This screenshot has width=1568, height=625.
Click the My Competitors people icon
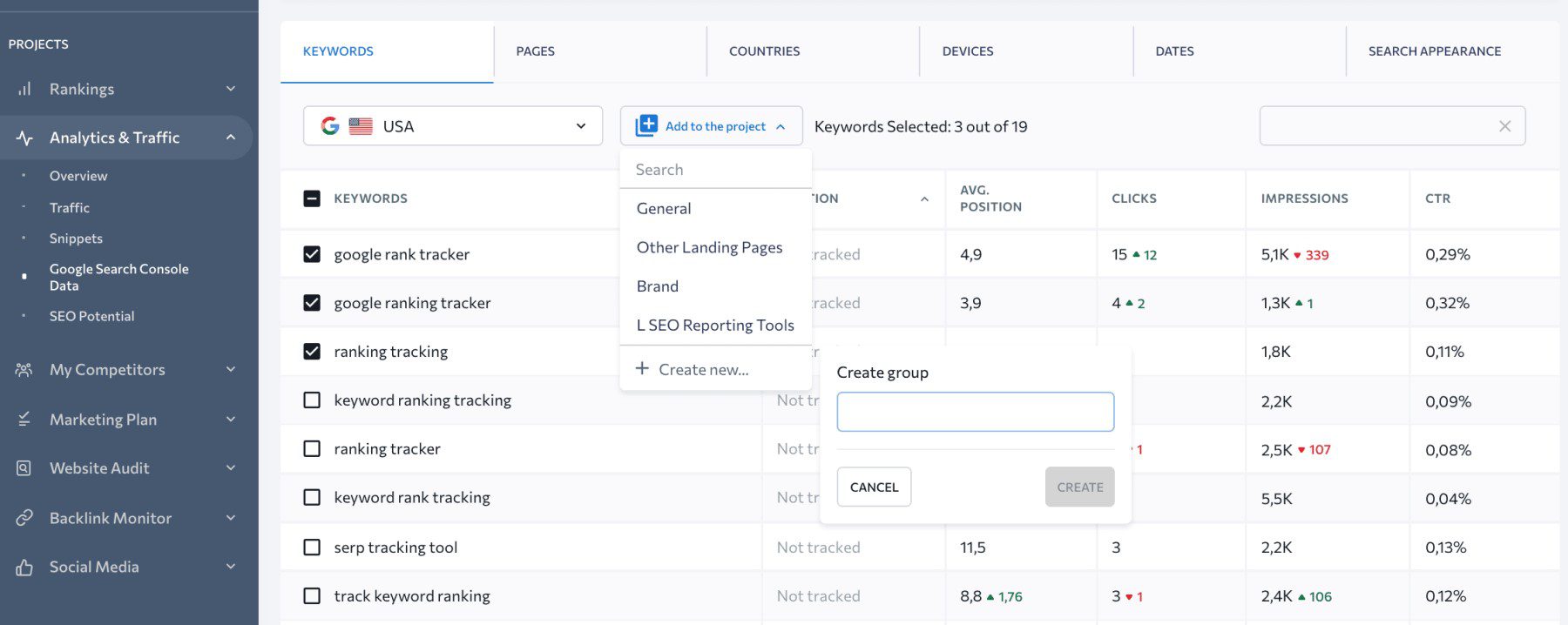pyautogui.click(x=24, y=370)
